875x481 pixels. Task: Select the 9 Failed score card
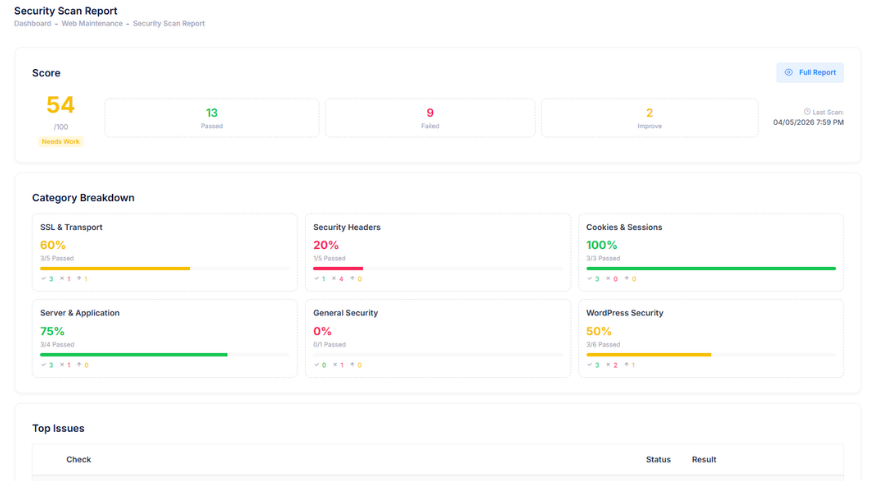(x=430, y=118)
